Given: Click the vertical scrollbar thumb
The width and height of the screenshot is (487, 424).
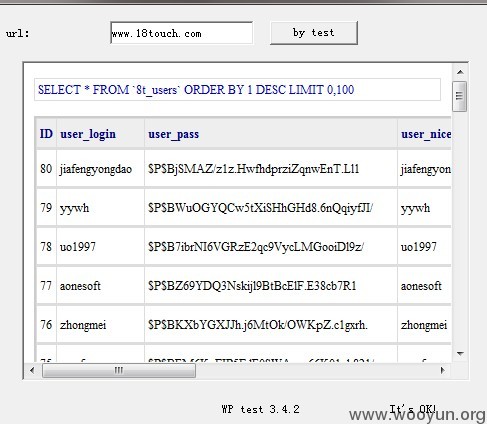Looking at the screenshot, I should pyautogui.click(x=460, y=96).
